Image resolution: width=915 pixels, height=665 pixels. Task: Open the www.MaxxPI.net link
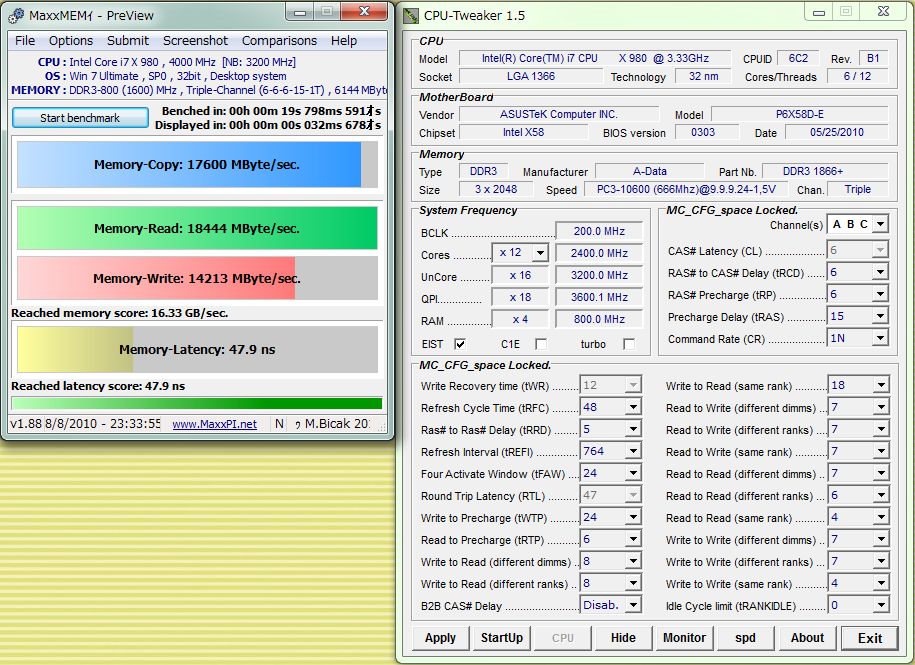214,424
